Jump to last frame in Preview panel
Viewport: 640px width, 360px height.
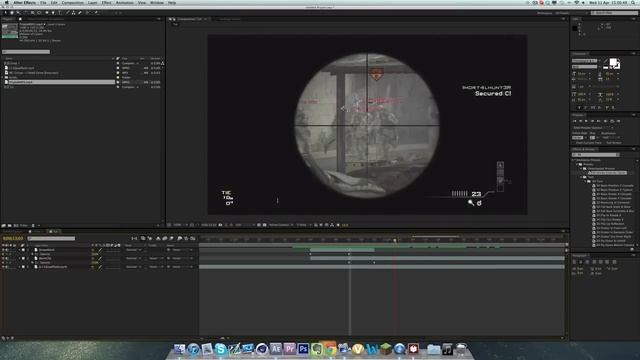pyautogui.click(x=598, y=121)
